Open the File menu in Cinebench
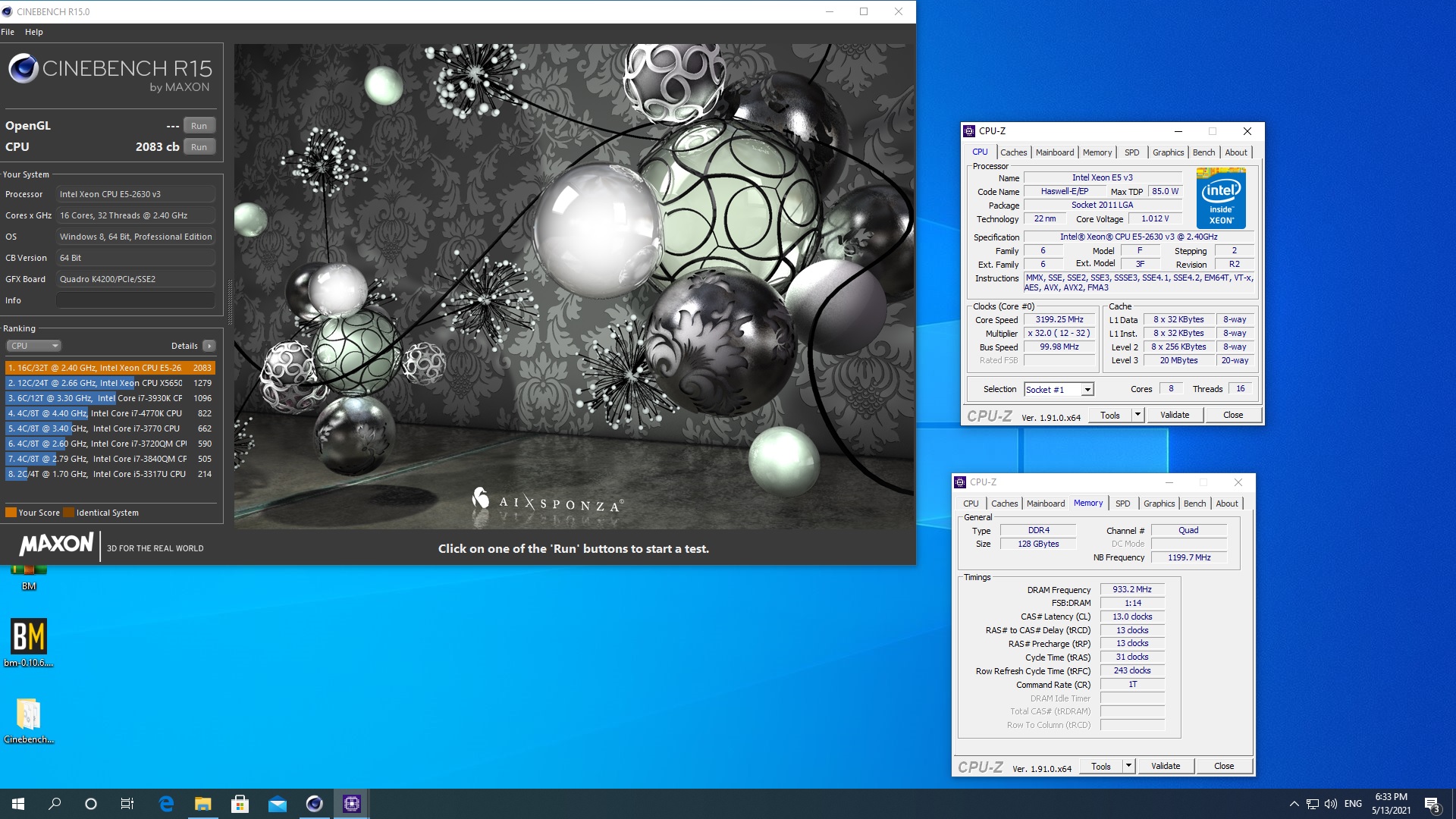 click(8, 32)
